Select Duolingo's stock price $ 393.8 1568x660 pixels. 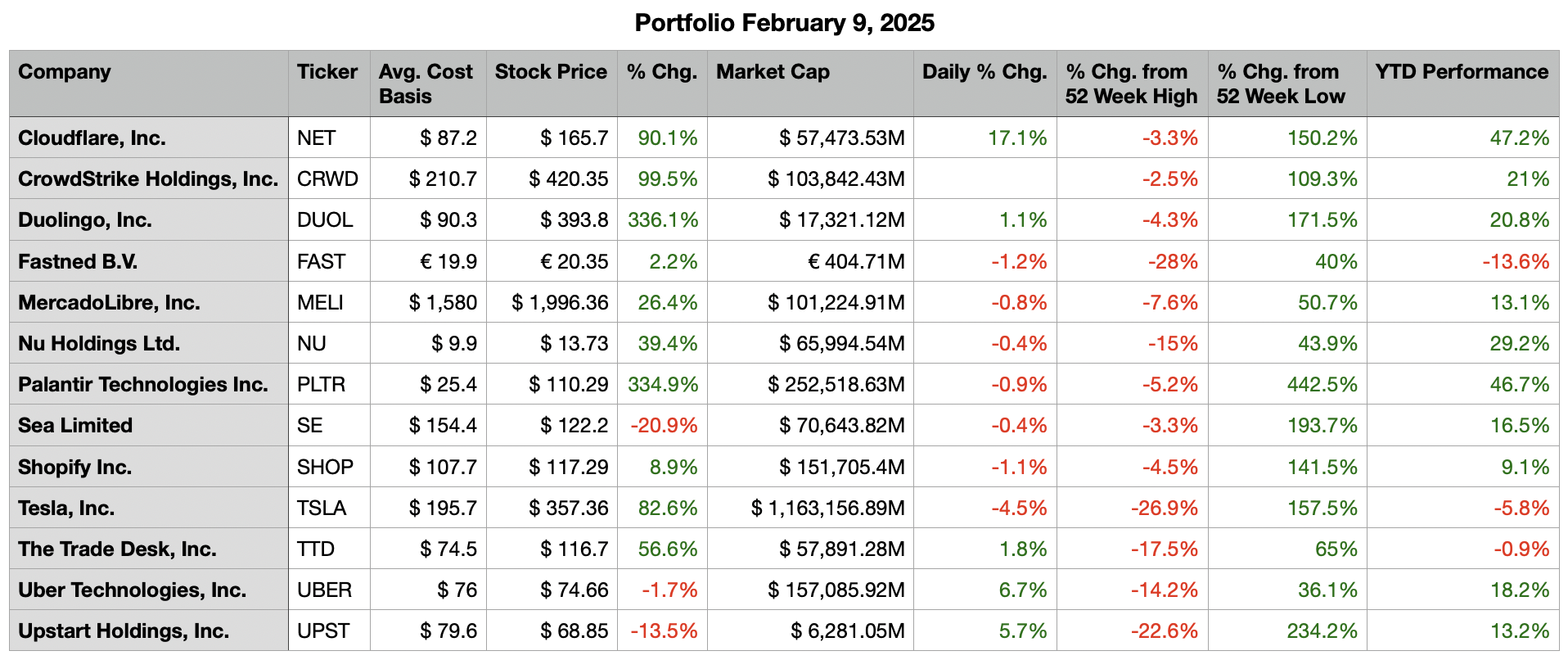(x=574, y=220)
